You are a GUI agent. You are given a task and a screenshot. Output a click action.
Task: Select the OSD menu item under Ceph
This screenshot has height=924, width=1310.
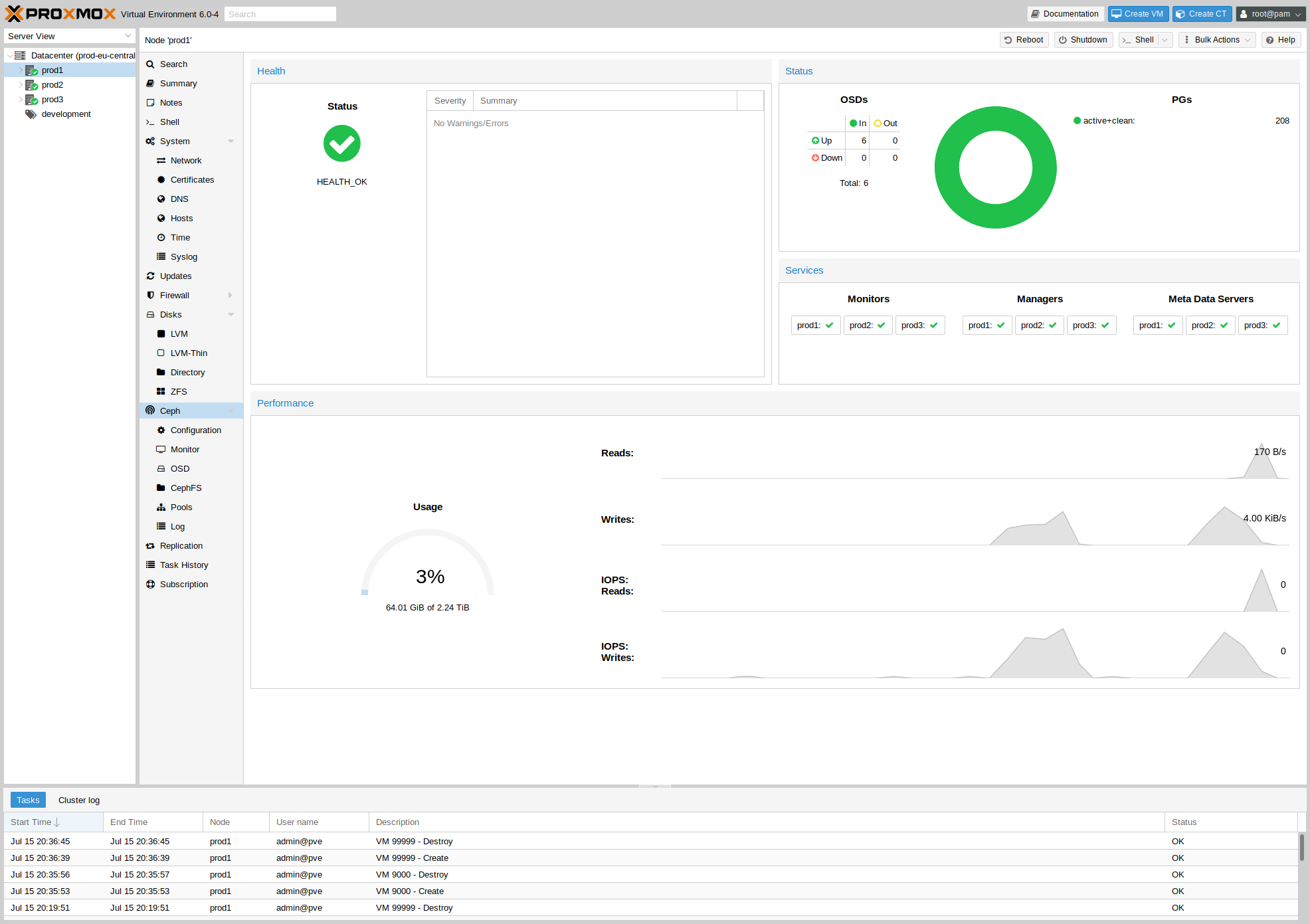[x=179, y=469]
